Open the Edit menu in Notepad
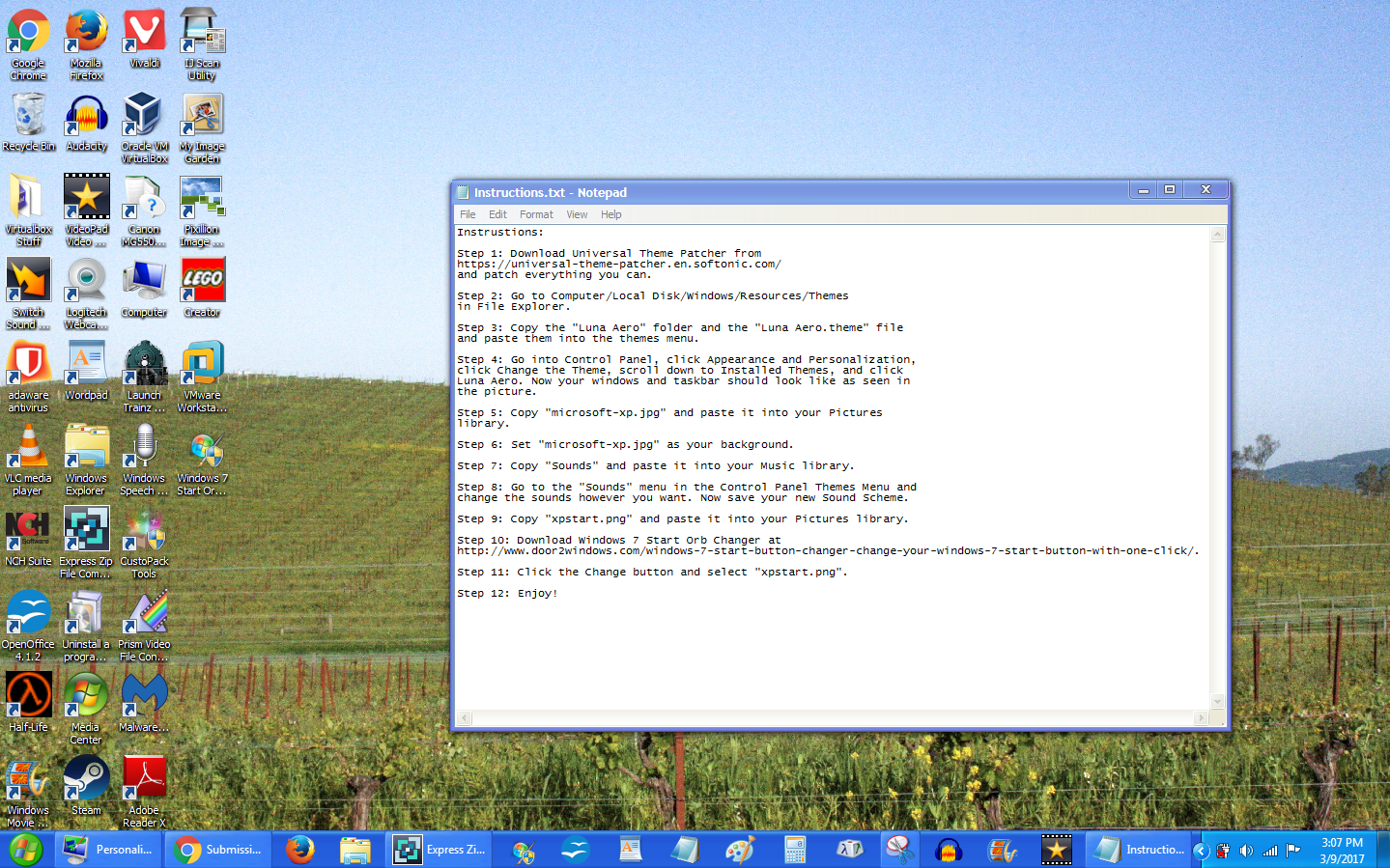The width and height of the screenshot is (1390, 868). (x=497, y=214)
